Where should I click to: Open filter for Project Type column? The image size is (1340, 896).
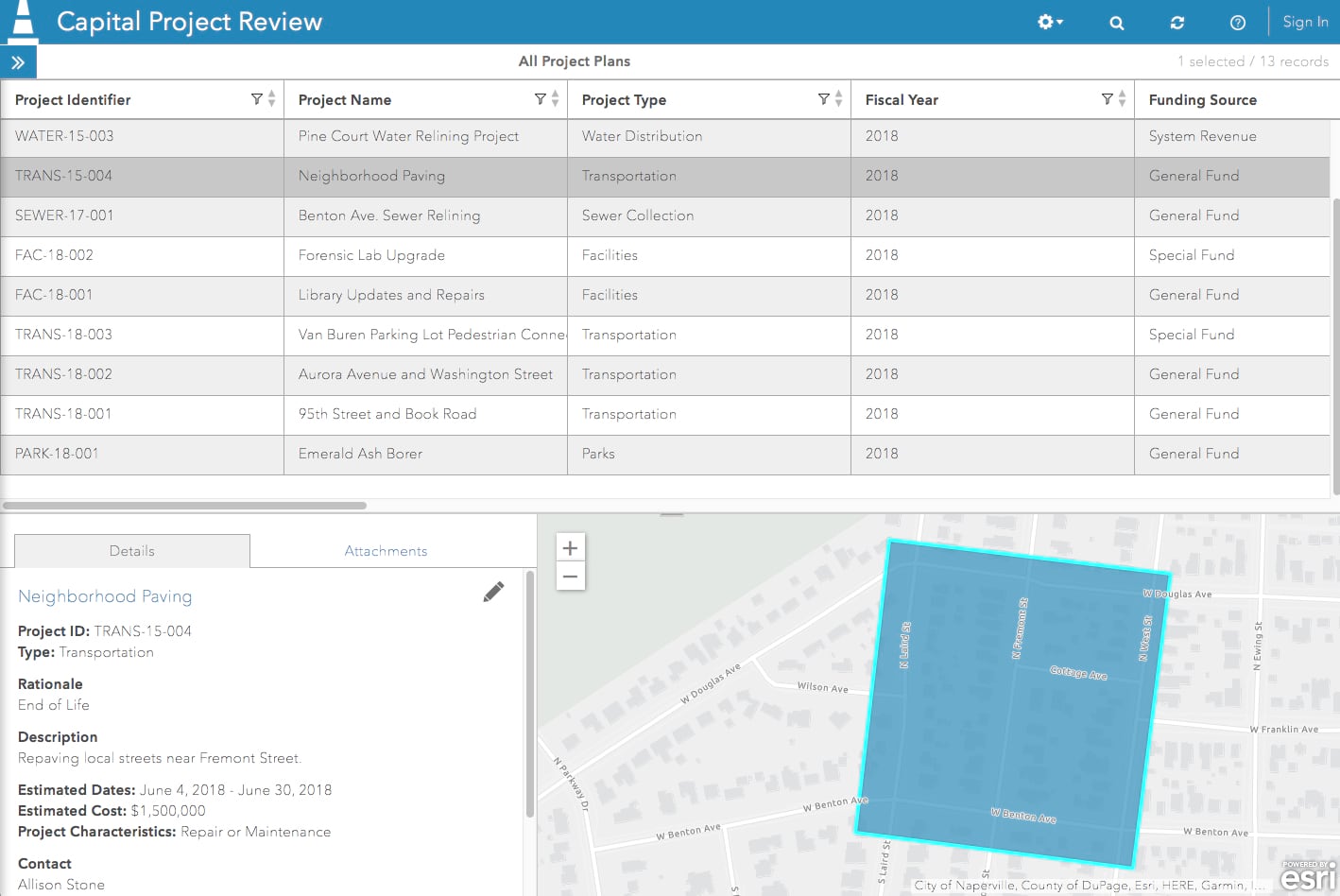click(x=823, y=99)
